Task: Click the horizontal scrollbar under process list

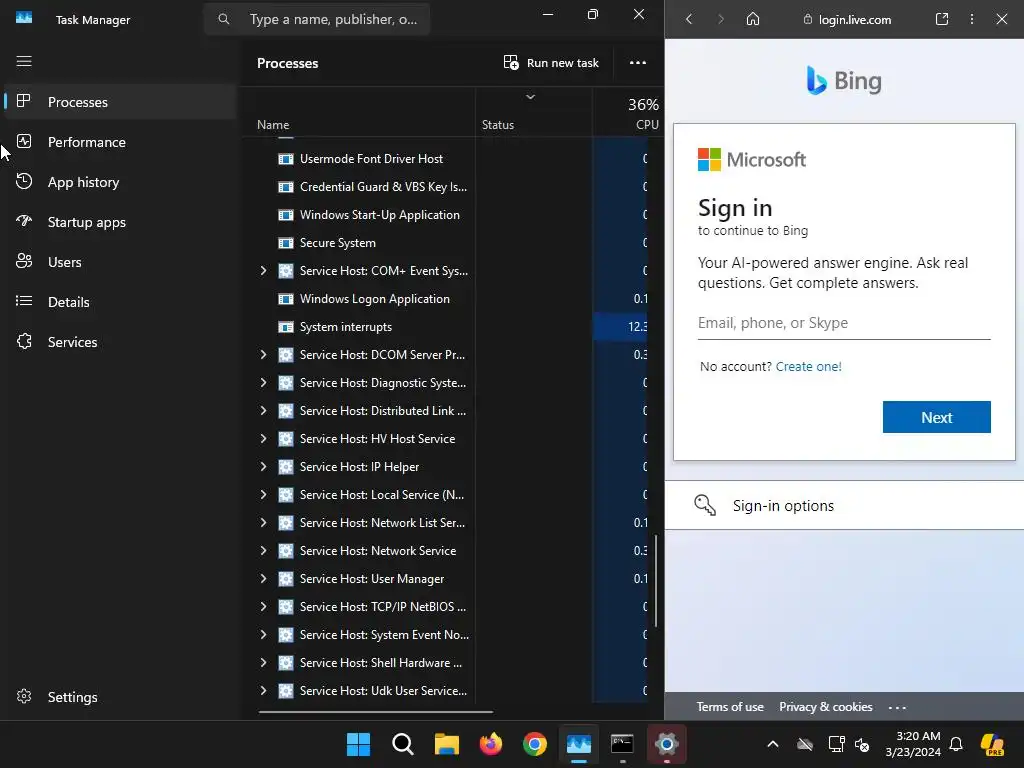Action: pyautogui.click(x=376, y=712)
